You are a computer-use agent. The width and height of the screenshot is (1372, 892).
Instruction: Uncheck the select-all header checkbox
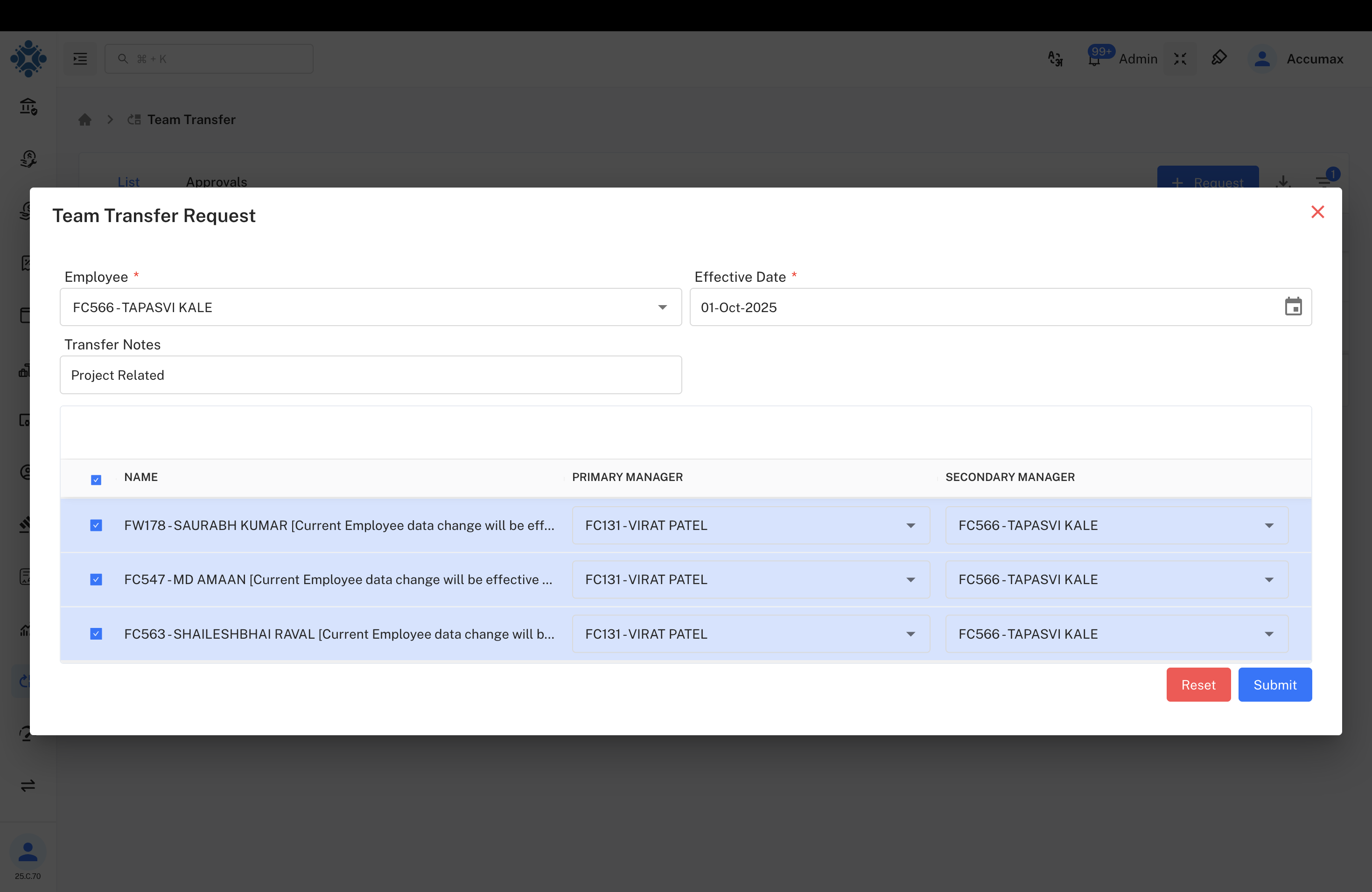pyautogui.click(x=96, y=480)
